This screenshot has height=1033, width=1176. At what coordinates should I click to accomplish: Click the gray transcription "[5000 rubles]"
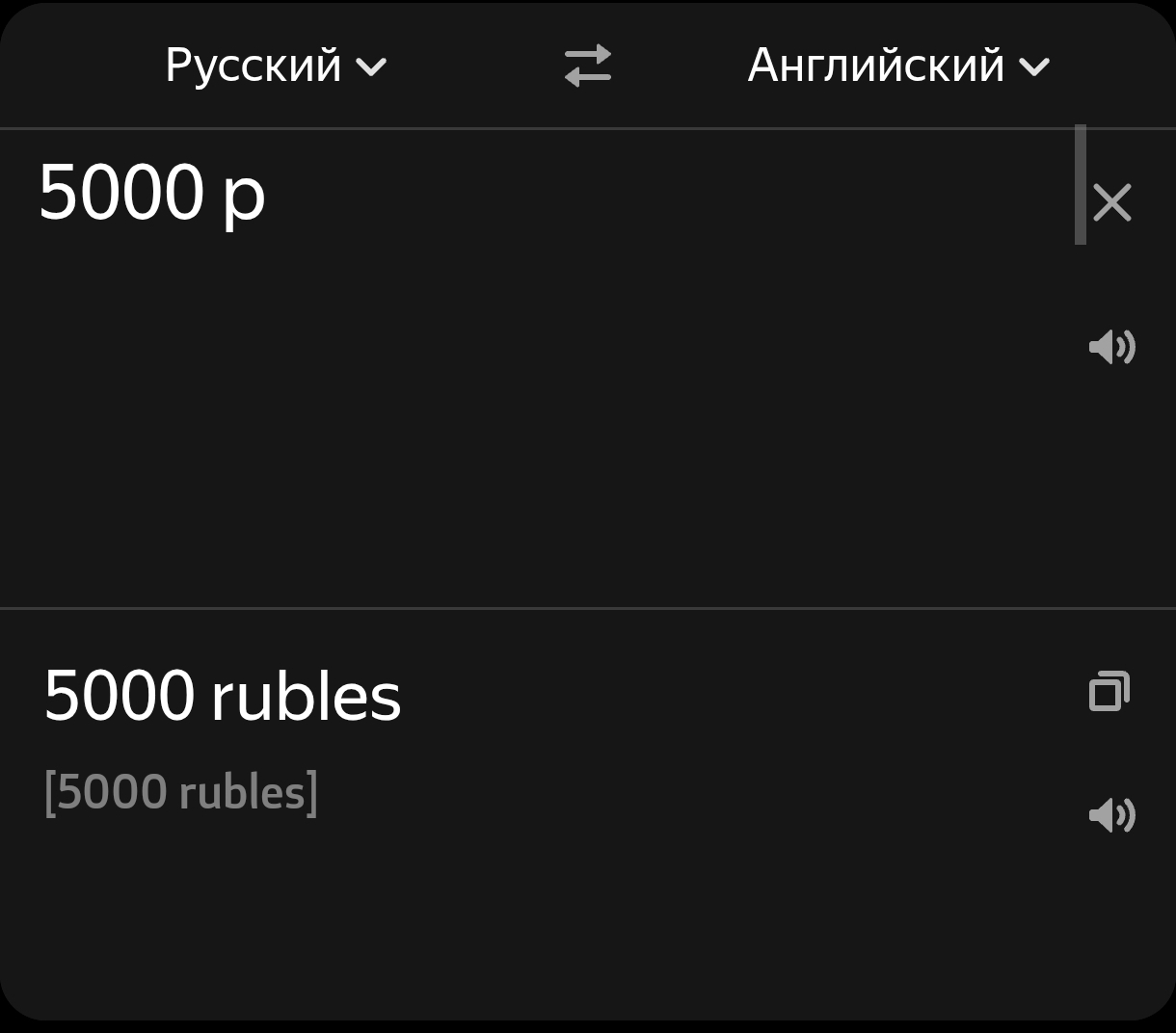coord(181,793)
